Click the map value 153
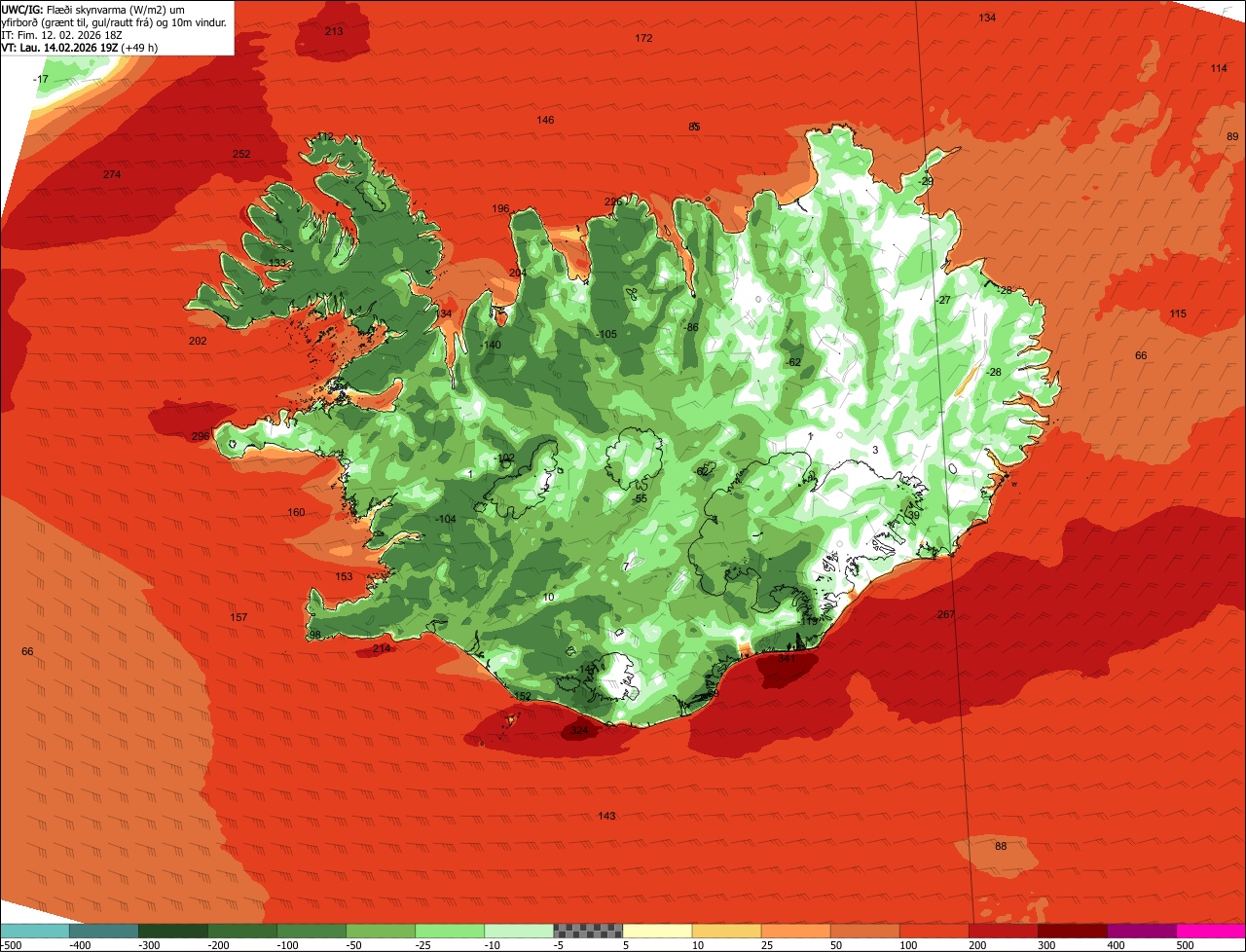This screenshot has width=1246, height=952. pyautogui.click(x=344, y=576)
